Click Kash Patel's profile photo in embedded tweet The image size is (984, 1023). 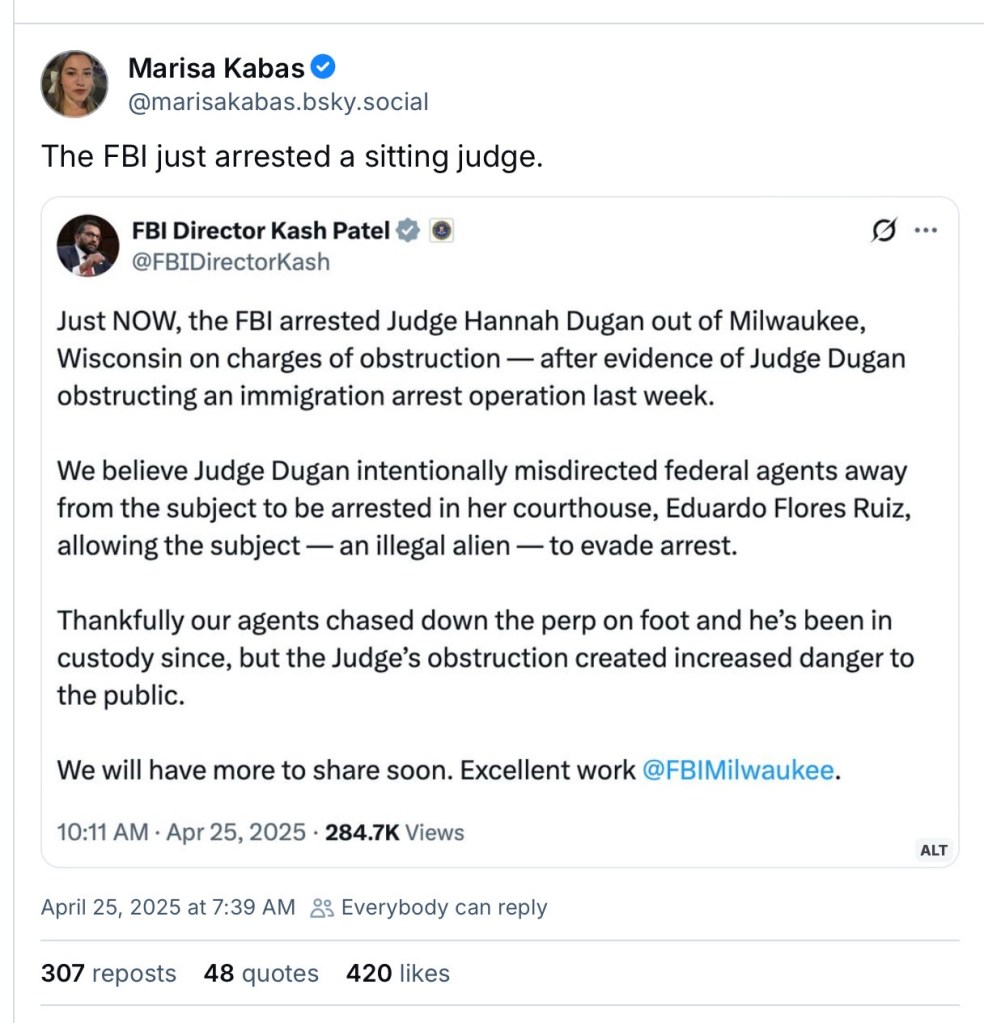tap(88, 245)
